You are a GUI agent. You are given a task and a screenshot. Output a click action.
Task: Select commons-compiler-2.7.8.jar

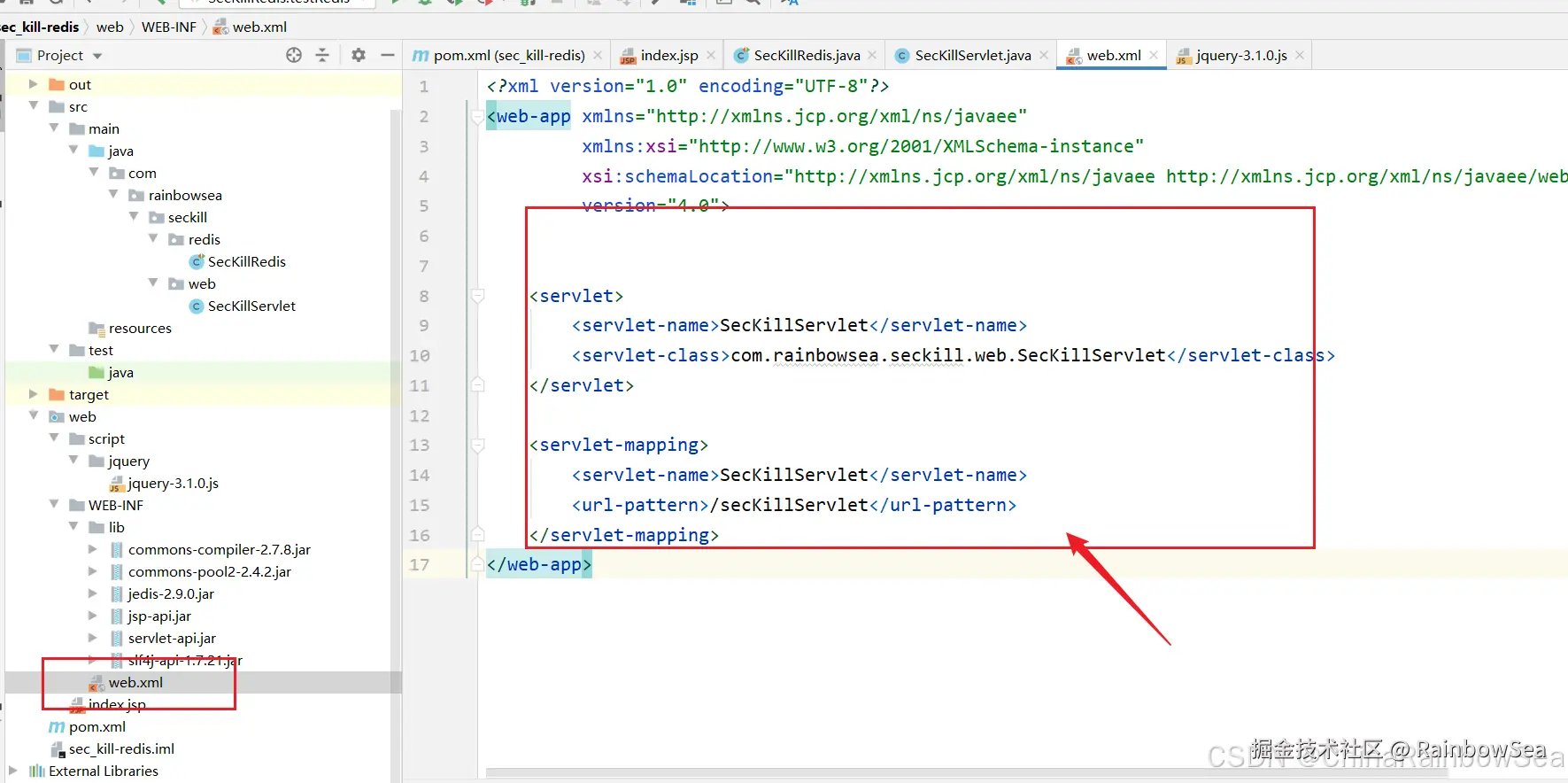coord(210,549)
